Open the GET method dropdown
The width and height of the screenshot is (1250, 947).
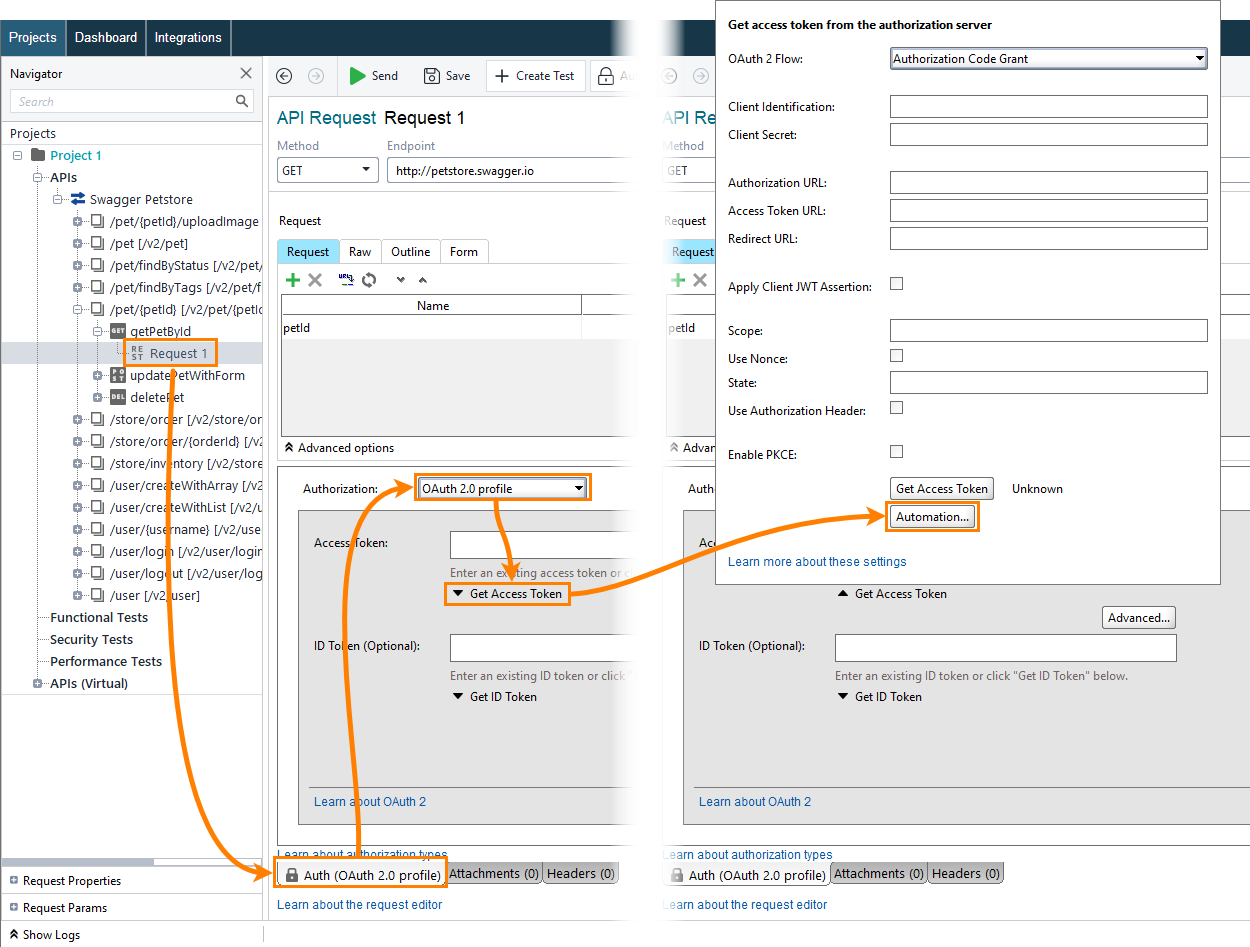click(327, 171)
